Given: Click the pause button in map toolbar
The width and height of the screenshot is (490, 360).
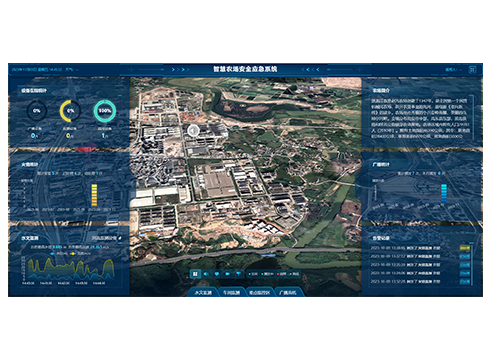Looking at the screenshot, I should pyautogui.click(x=195, y=274).
